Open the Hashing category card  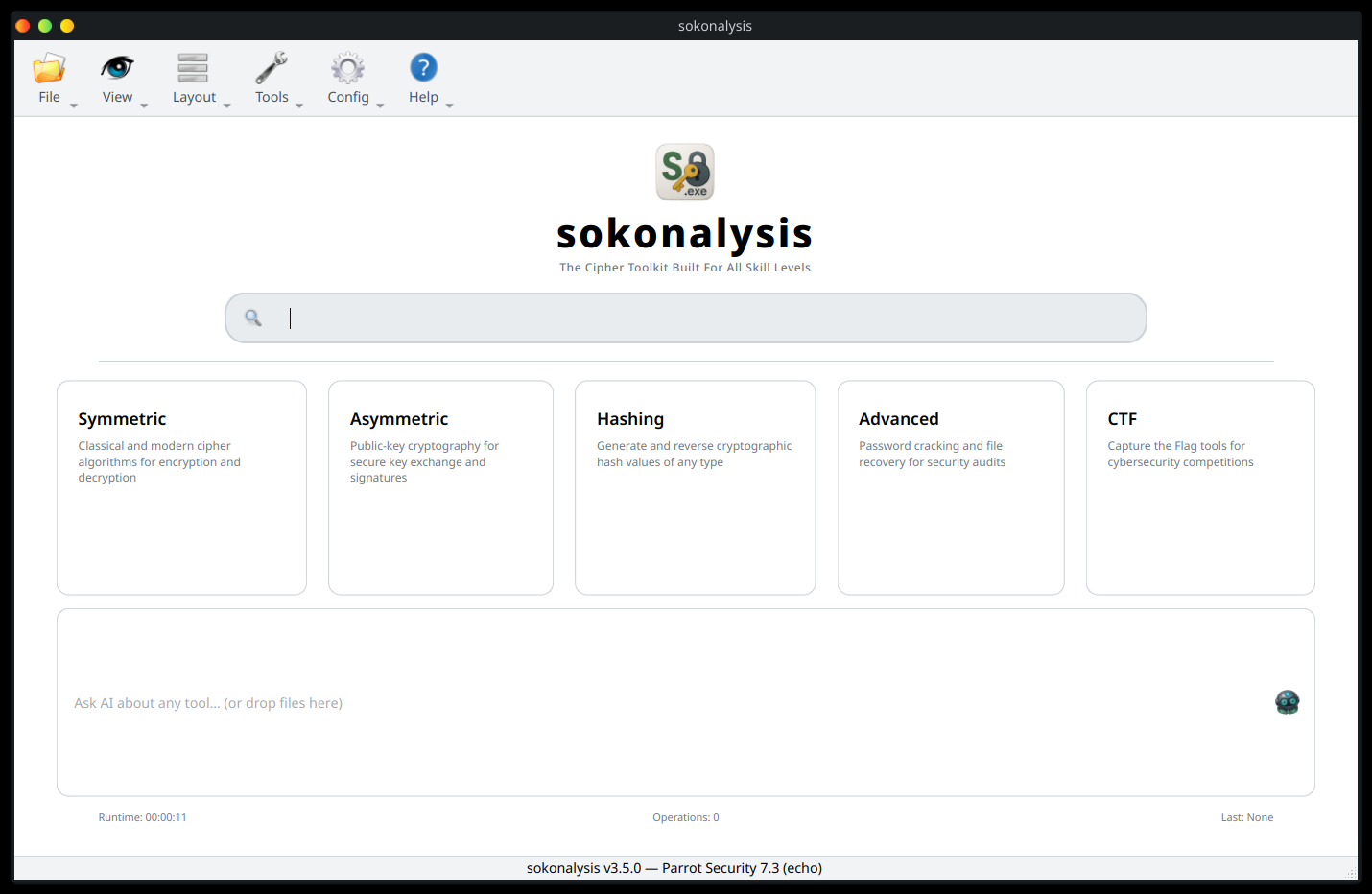(696, 487)
